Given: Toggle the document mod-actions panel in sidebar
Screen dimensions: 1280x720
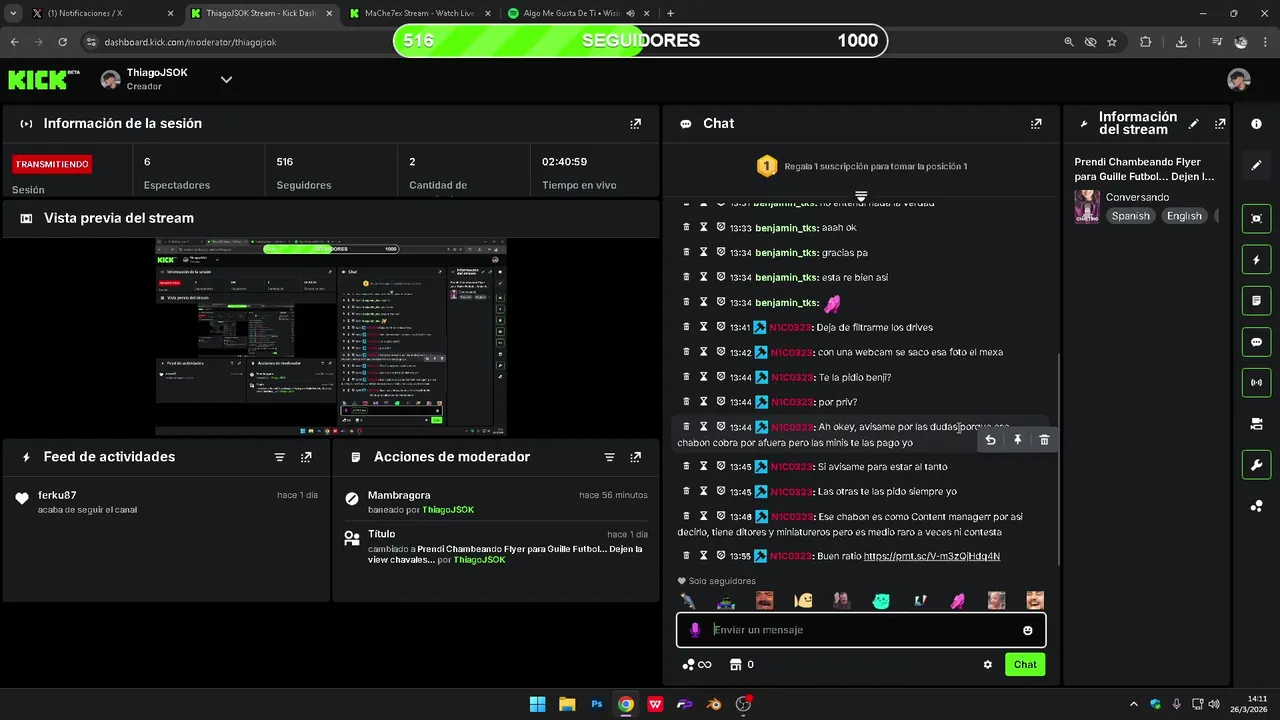Looking at the screenshot, I should [1256, 300].
